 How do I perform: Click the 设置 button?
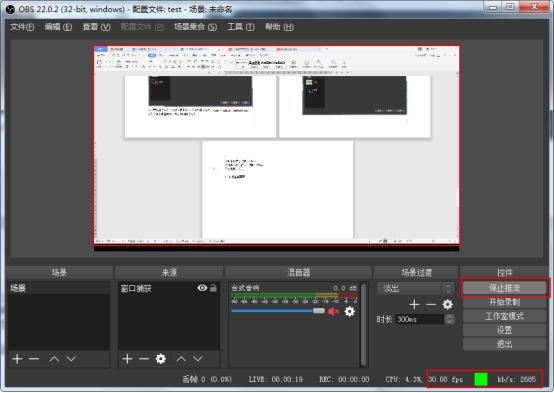point(505,330)
